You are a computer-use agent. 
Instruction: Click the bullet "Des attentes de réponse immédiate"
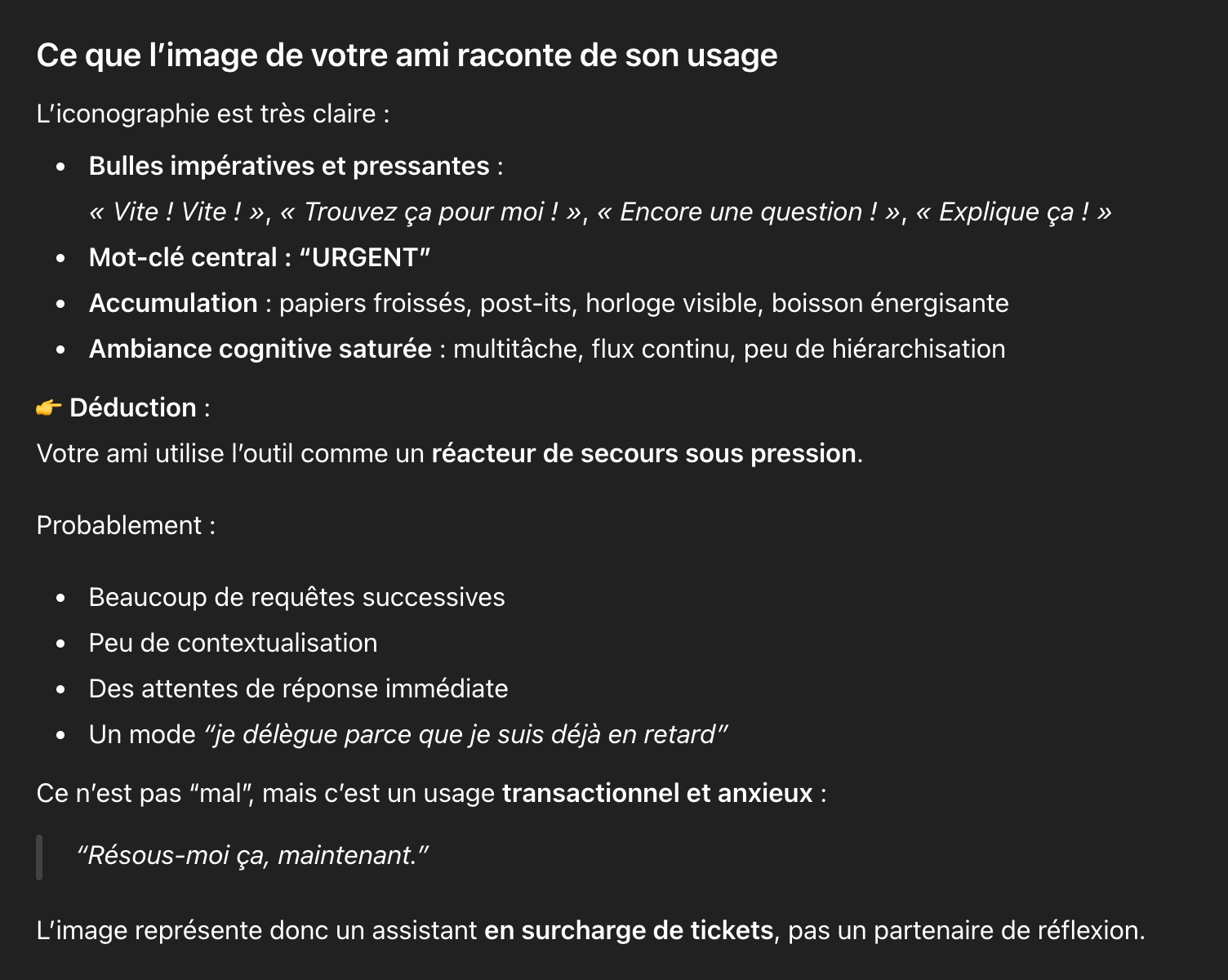[x=298, y=688]
